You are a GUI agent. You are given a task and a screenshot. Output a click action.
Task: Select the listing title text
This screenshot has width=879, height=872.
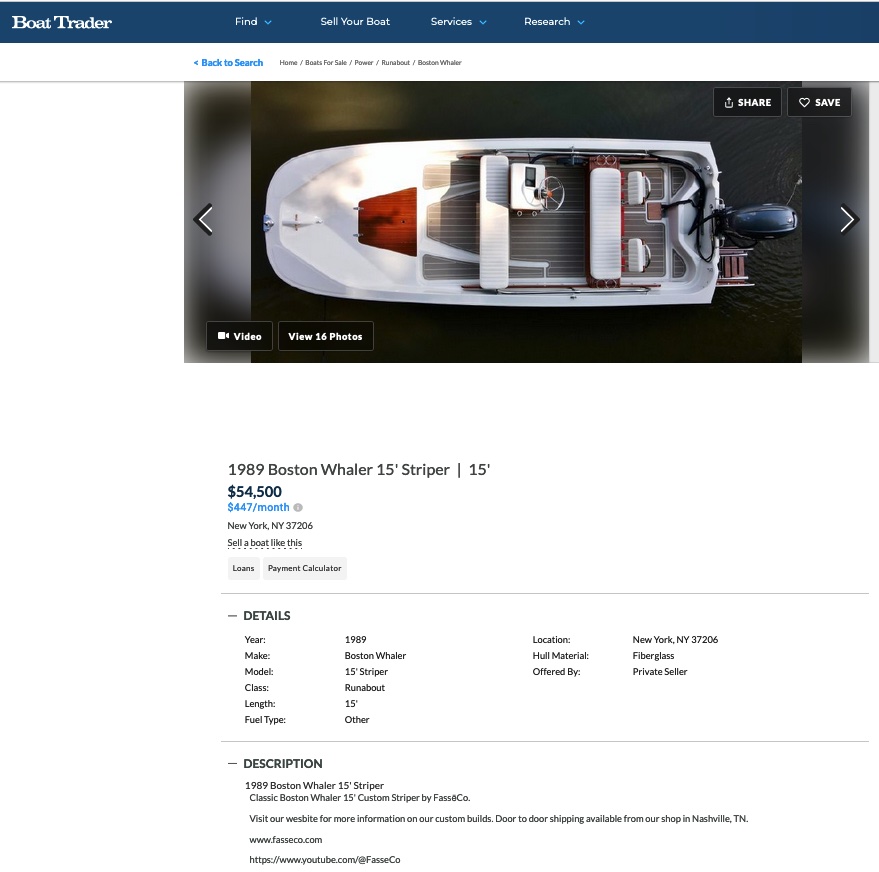tap(359, 470)
